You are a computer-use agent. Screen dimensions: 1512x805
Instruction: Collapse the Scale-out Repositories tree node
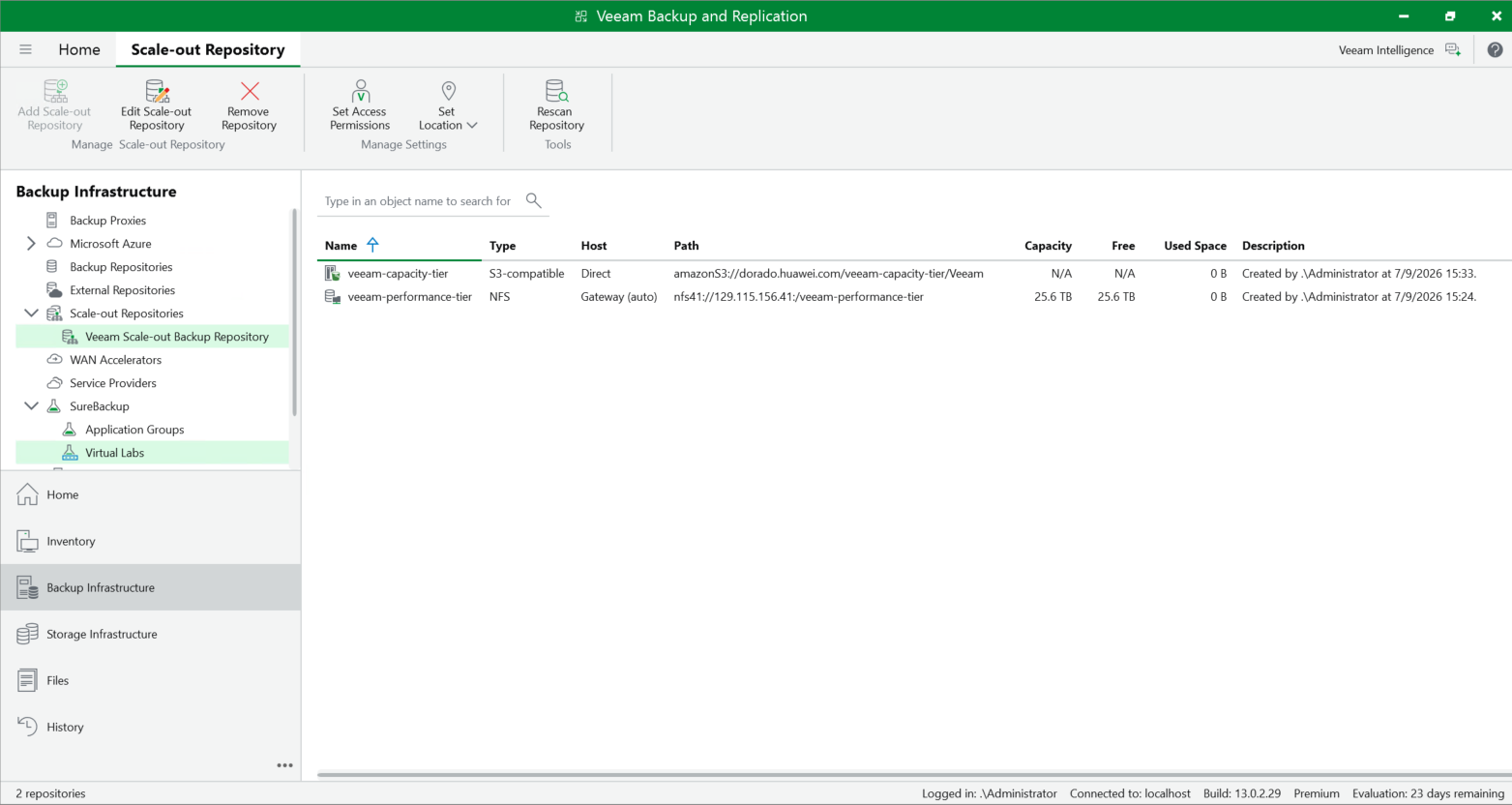31,313
